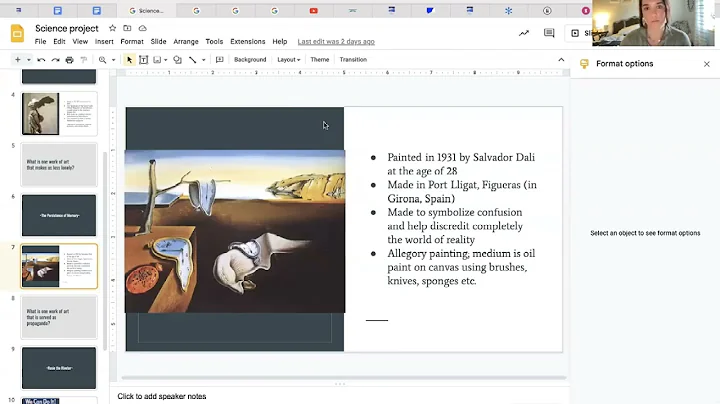Image resolution: width=720 pixels, height=404 pixels.
Task: Select the text box tool
Action: [x=143, y=60]
